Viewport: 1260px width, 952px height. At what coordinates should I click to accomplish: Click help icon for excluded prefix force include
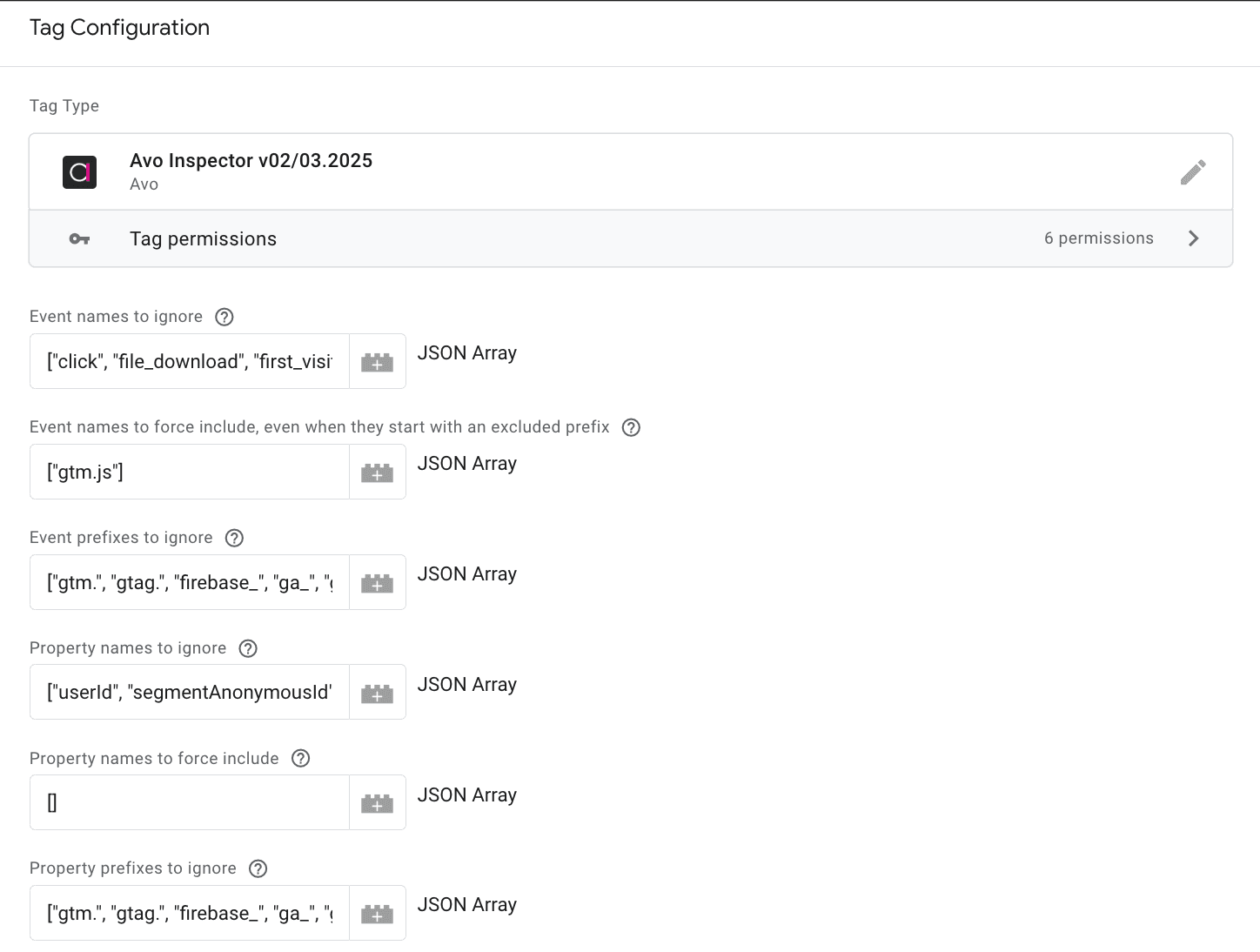click(x=631, y=427)
